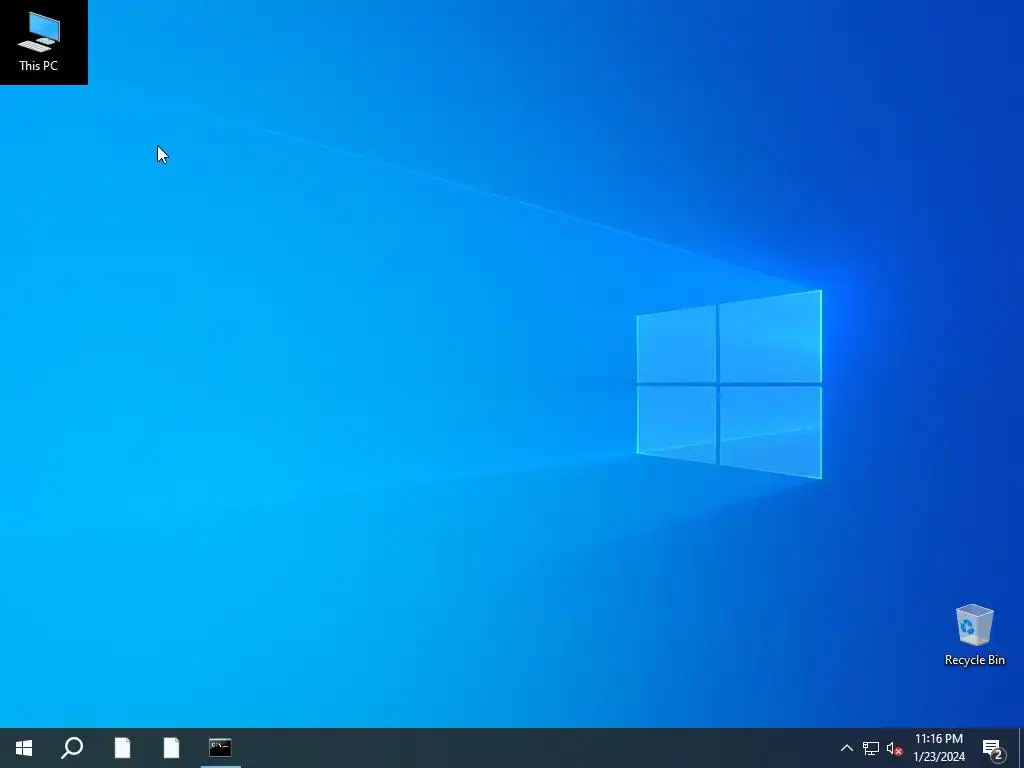Viewport: 1024px width, 768px height.
Task: Open the Action Center notifications icon
Action: tap(993, 748)
